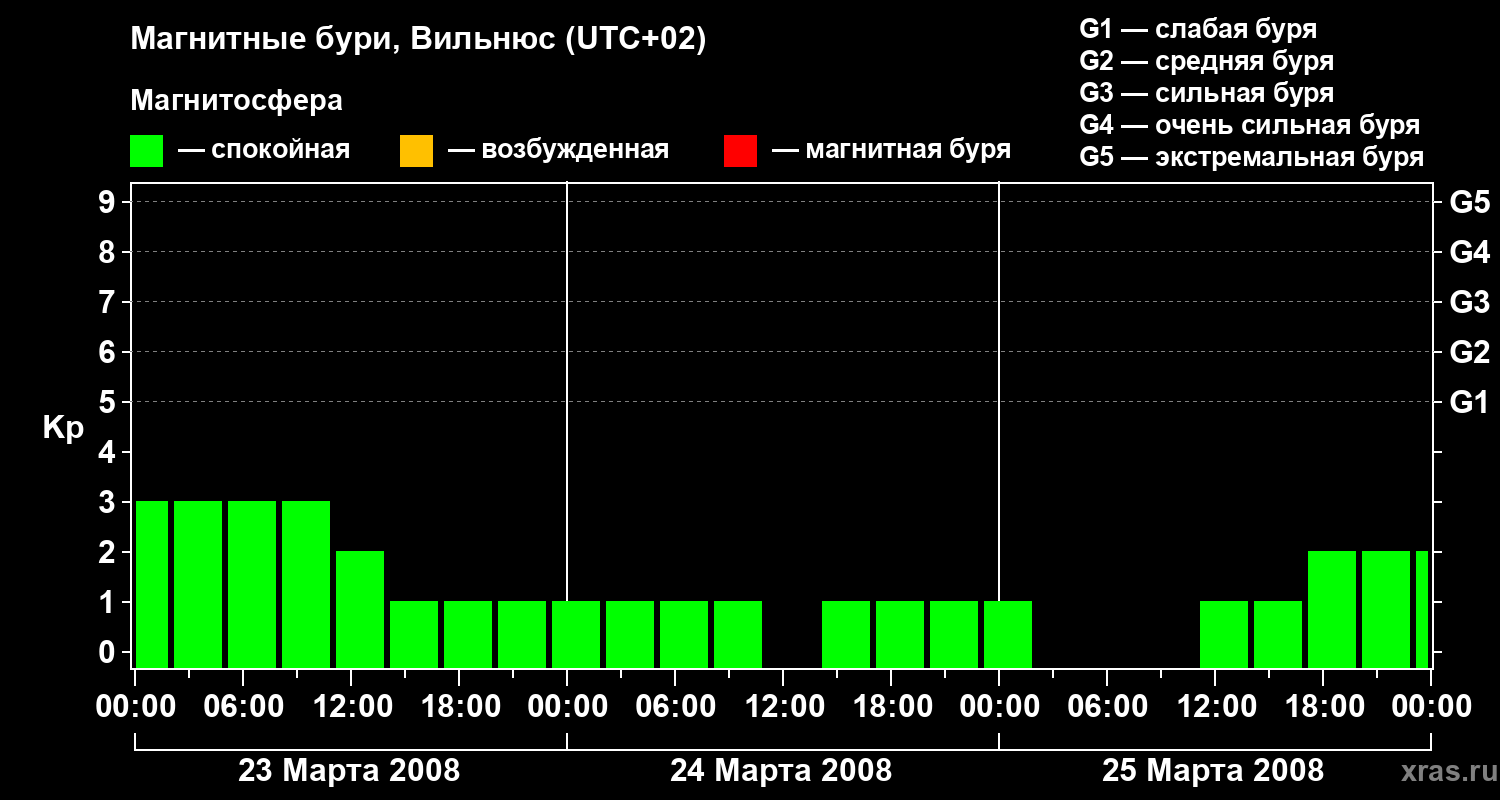Click the Kp 2 bar at 18:00 on 25 March
Viewport: 1500px width, 800px height.
pos(1332,609)
